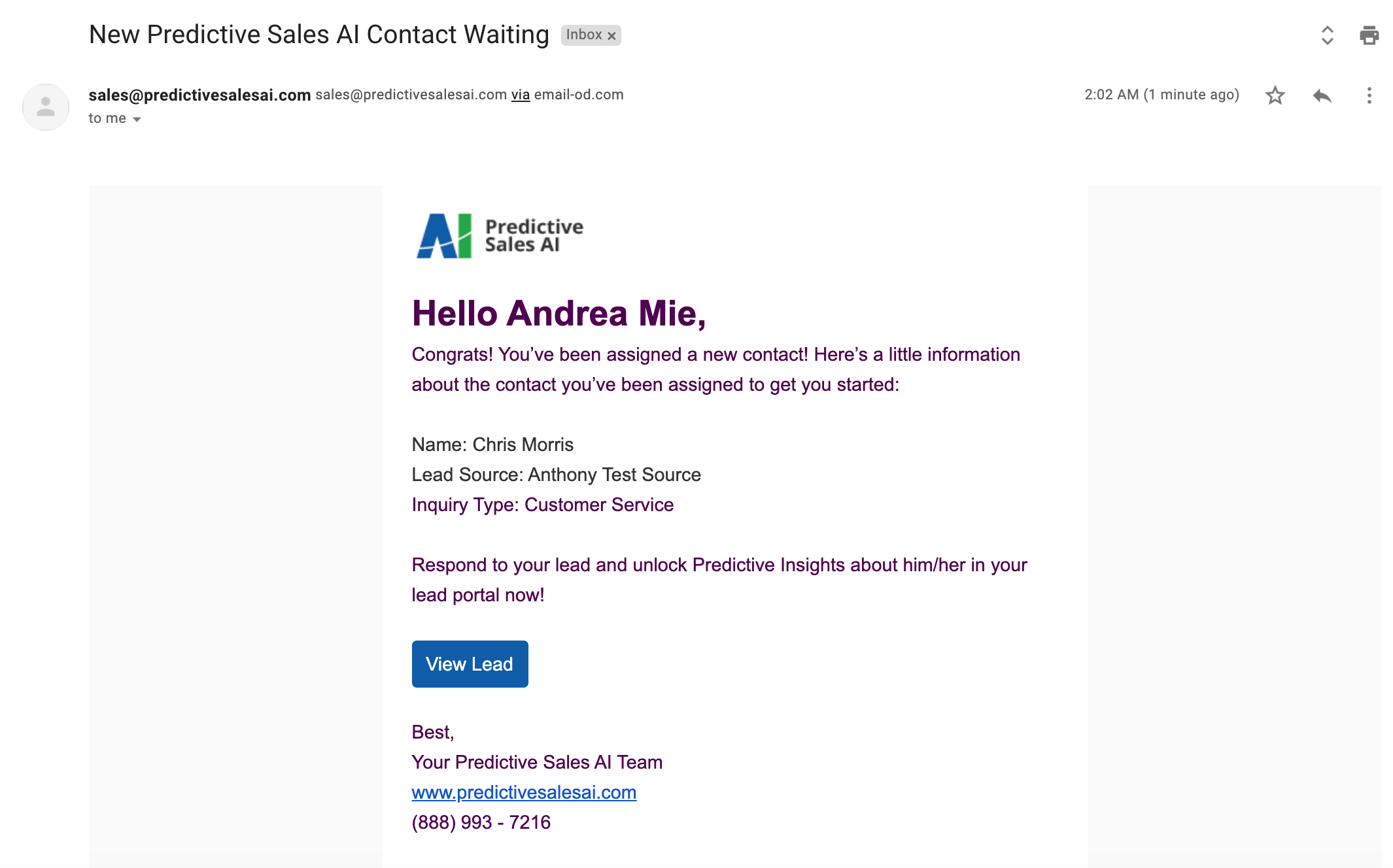
Task: Open the www.predictivesalesai.com link
Action: click(x=524, y=792)
